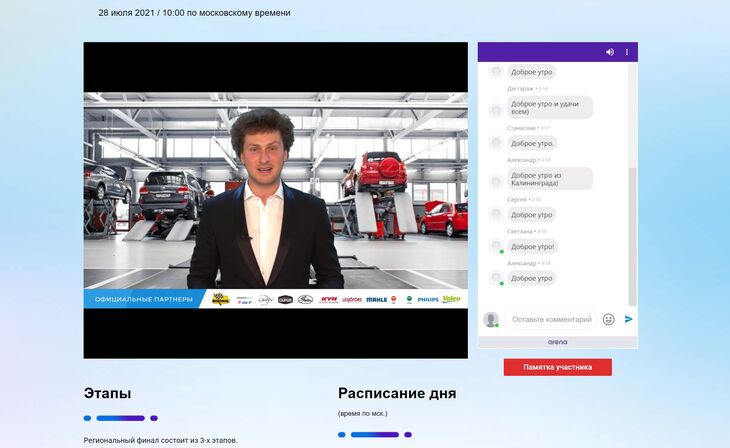Viewport: 730px width, 448px height.
Task: Open the chat three-dot options menu
Action: (627, 52)
